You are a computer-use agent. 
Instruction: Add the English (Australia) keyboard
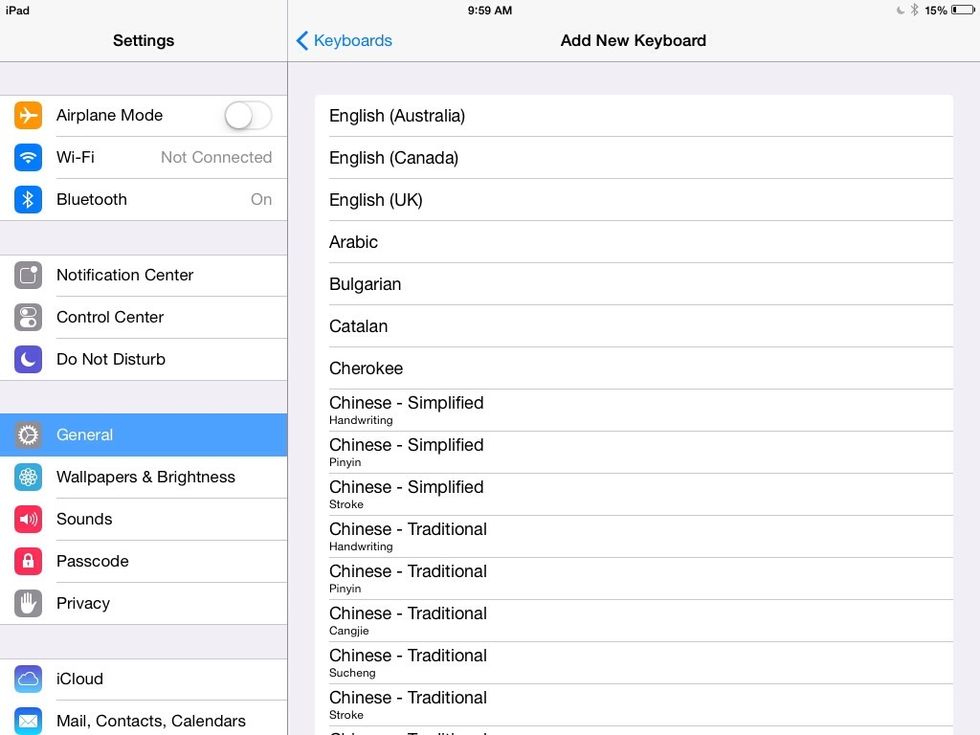click(634, 116)
